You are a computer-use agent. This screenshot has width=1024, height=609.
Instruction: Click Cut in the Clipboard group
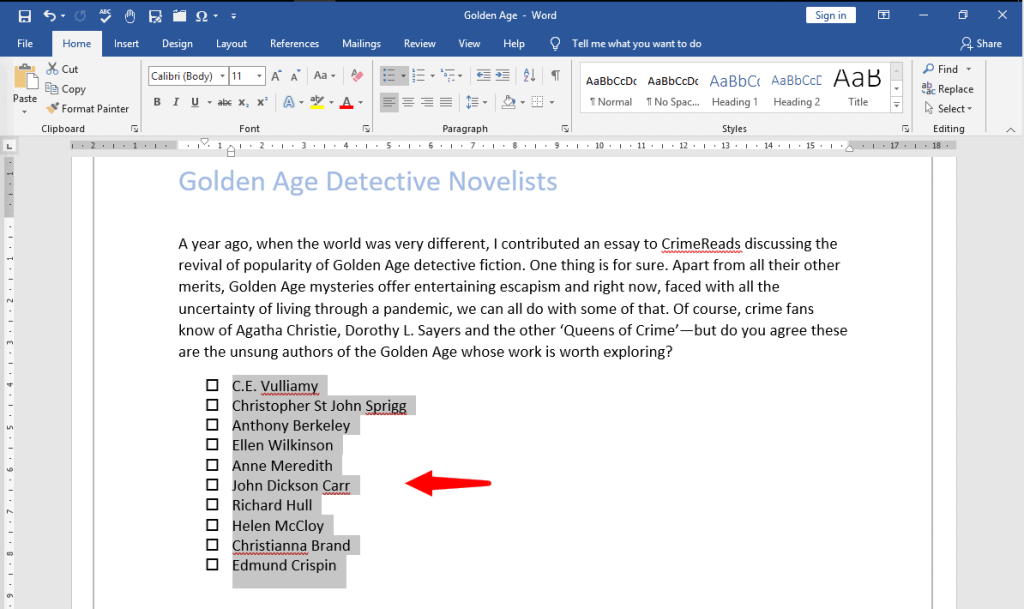point(63,69)
